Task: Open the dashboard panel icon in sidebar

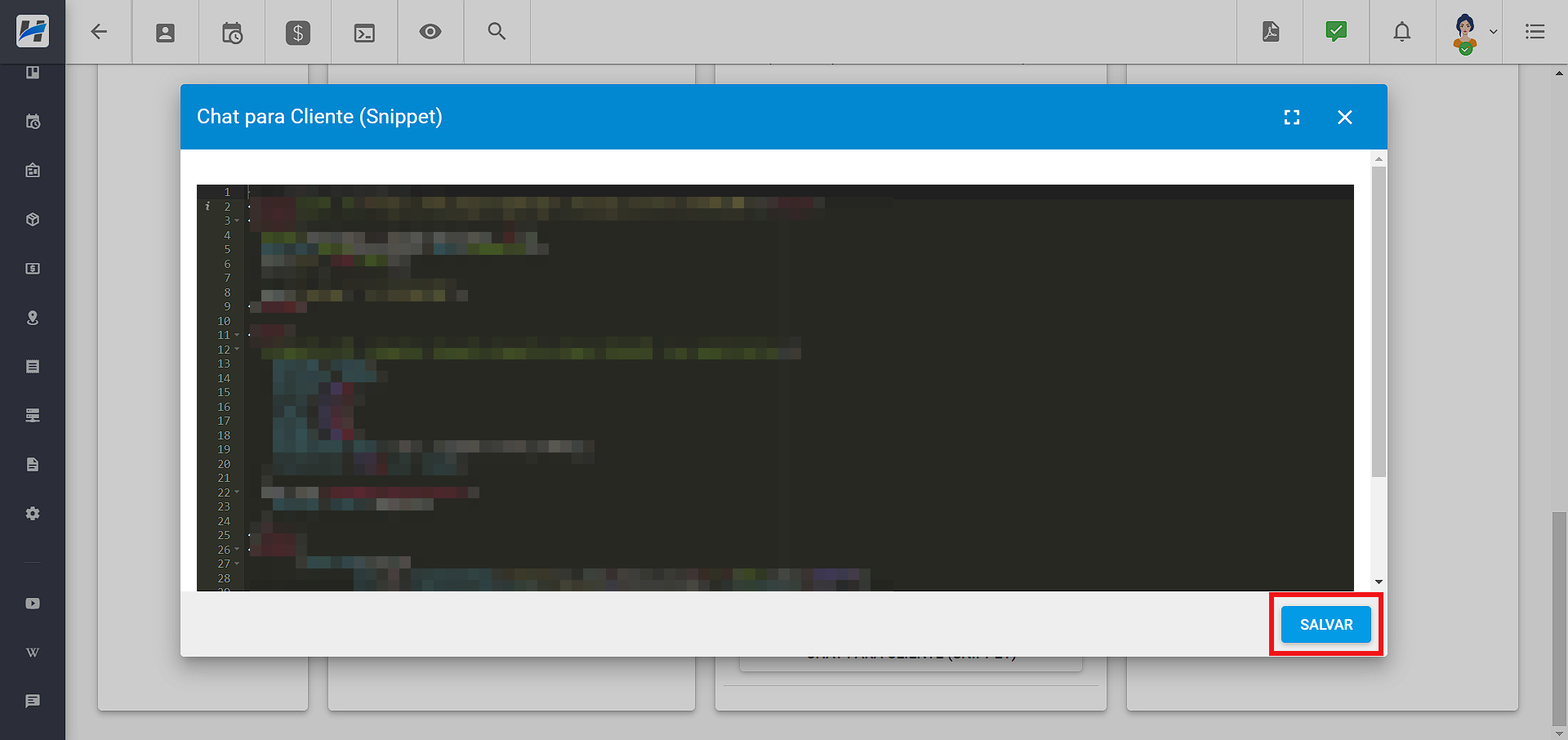Action: (x=33, y=73)
